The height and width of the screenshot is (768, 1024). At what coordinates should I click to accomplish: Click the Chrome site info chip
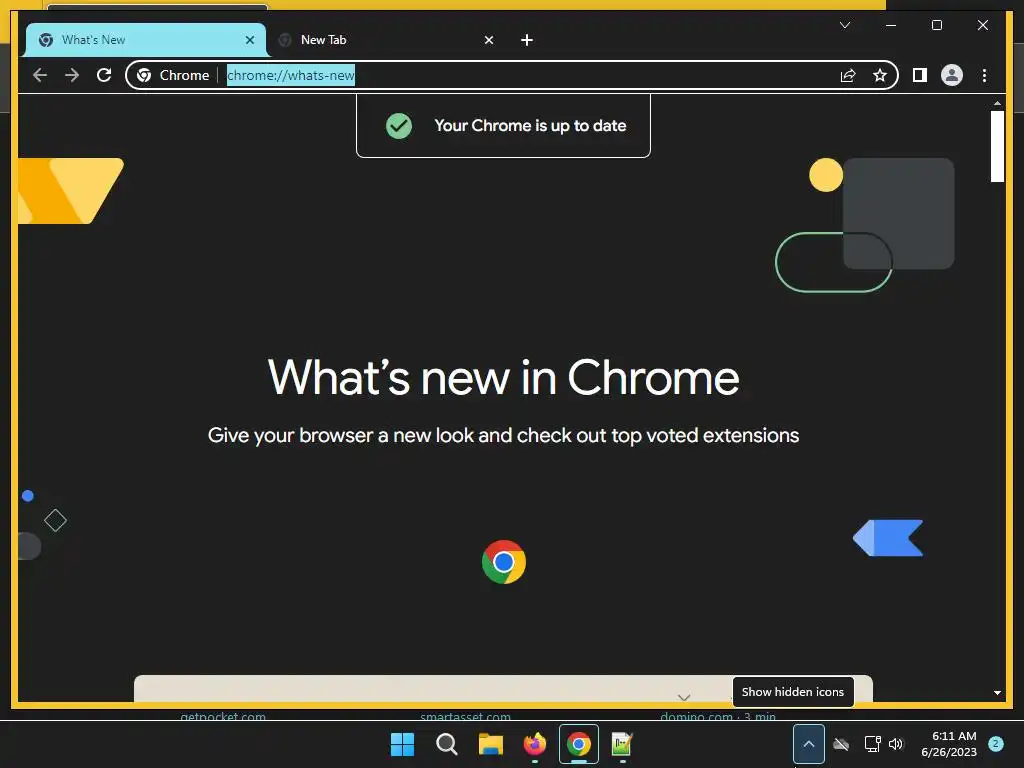[x=173, y=75]
